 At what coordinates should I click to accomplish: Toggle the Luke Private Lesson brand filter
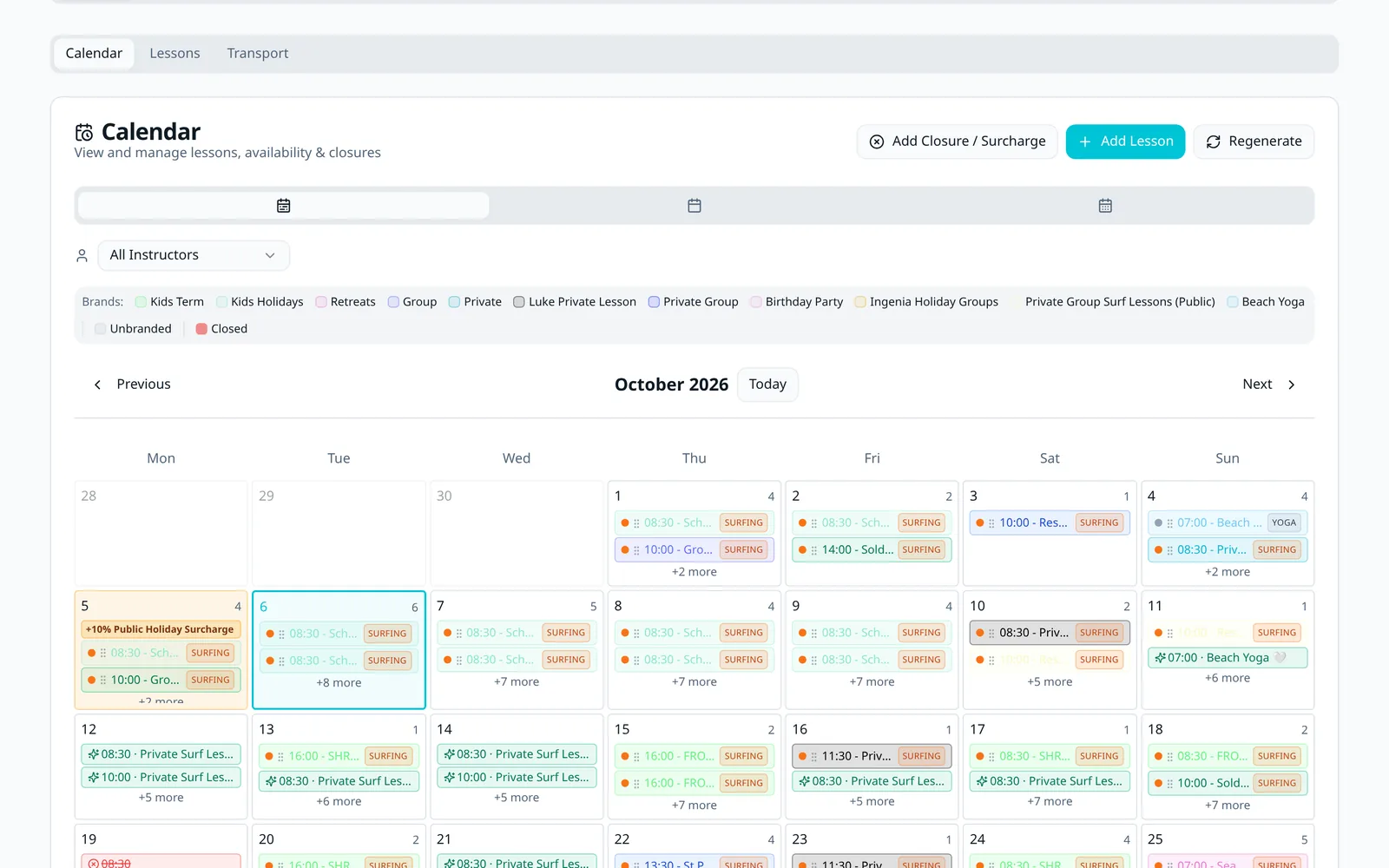point(575,302)
